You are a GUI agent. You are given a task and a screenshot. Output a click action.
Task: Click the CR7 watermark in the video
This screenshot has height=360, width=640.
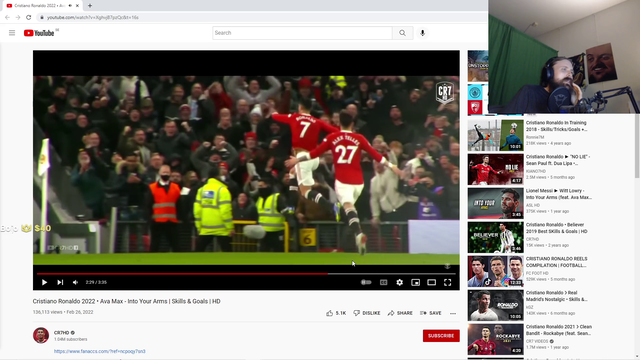(444, 93)
